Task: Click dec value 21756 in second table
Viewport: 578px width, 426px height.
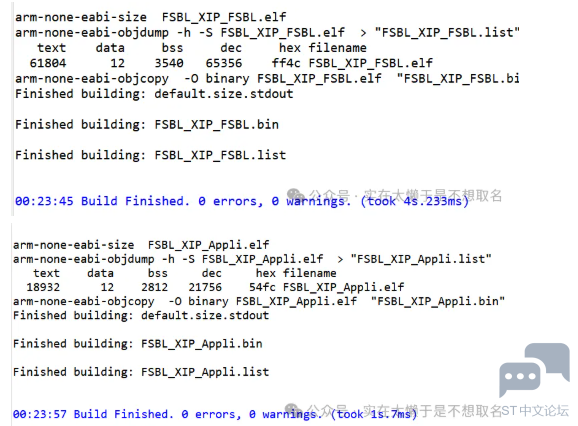Action: tap(205, 287)
